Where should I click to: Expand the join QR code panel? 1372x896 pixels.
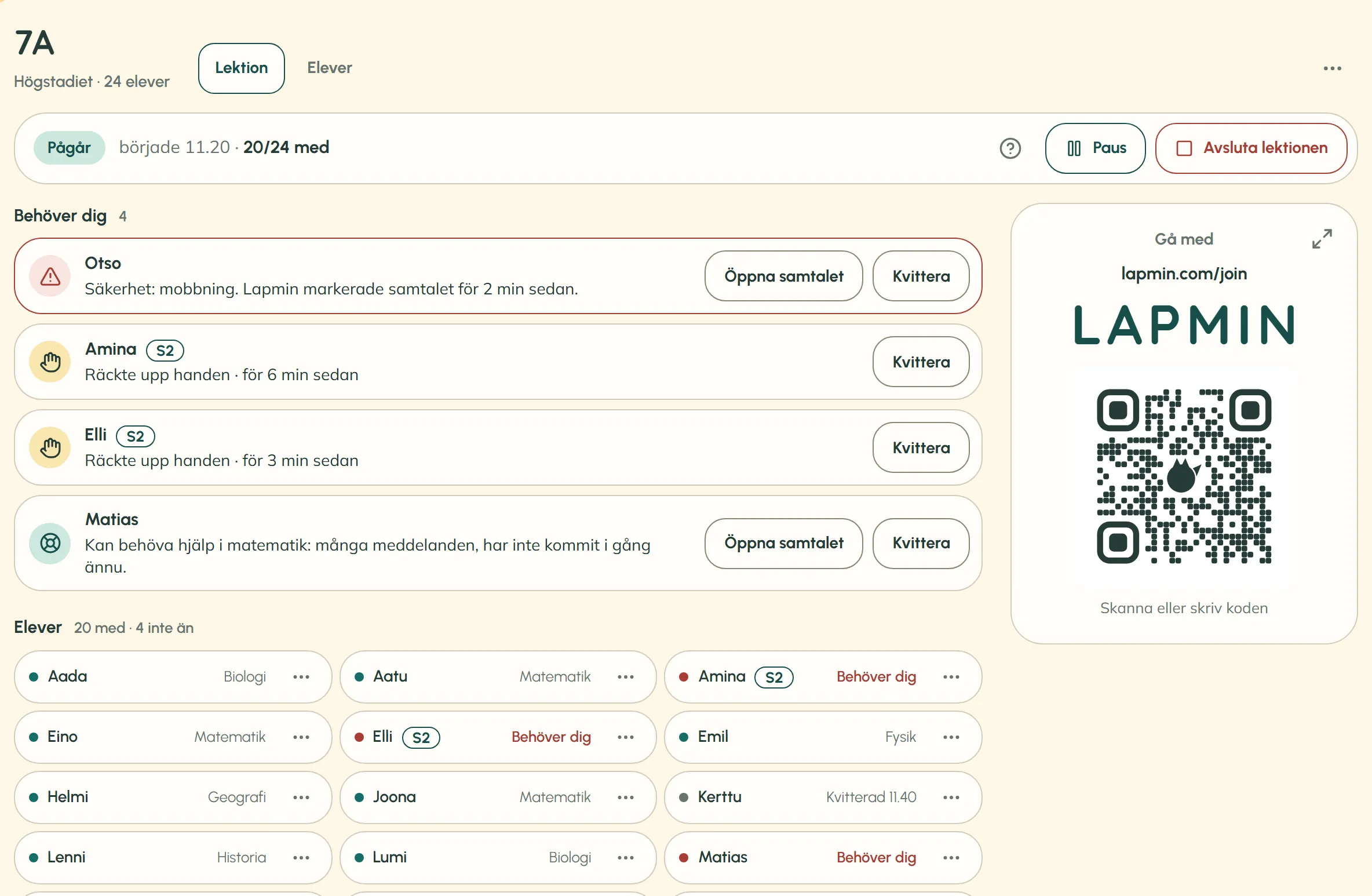1322,239
